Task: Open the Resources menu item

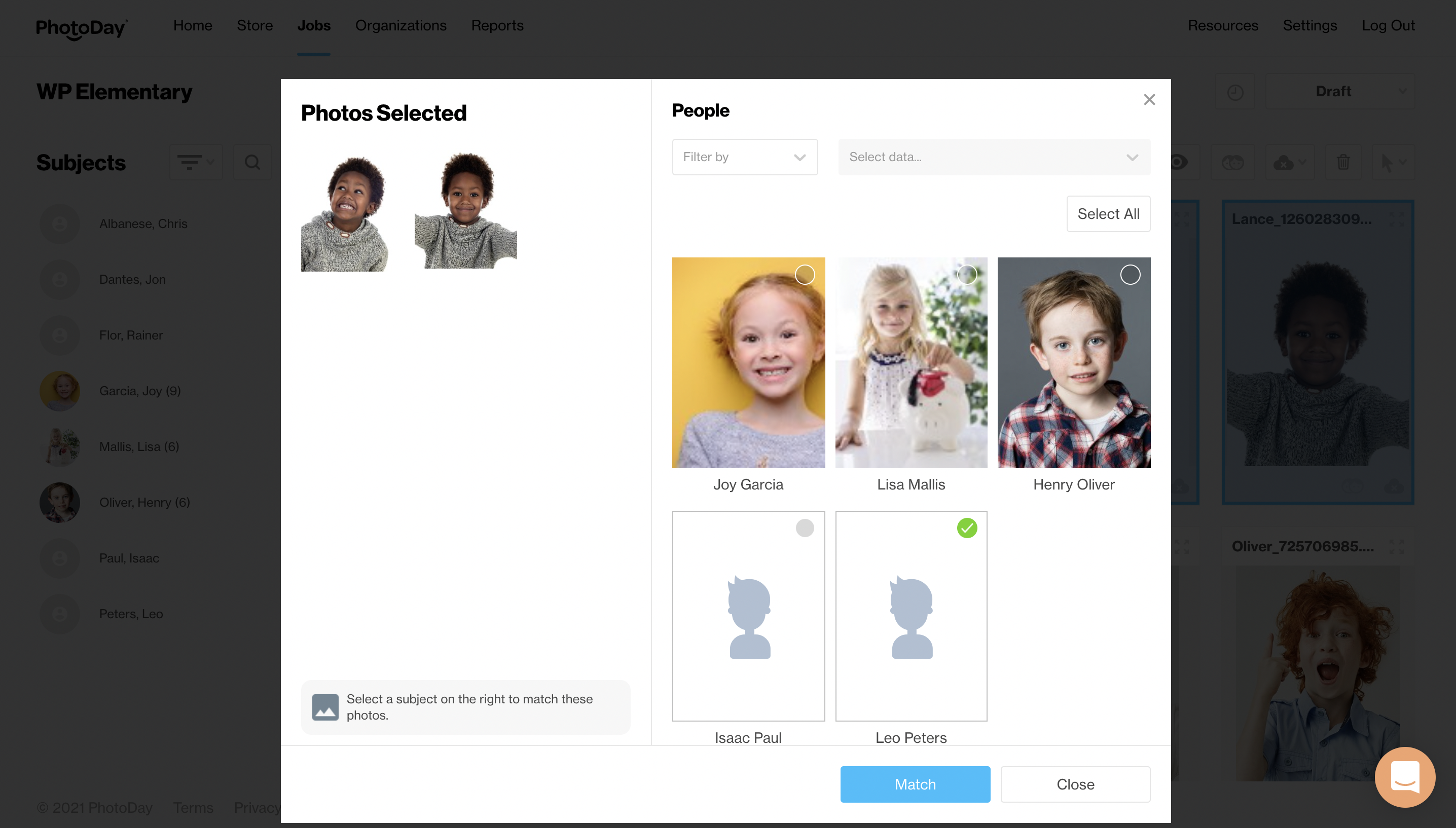Action: tap(1223, 26)
